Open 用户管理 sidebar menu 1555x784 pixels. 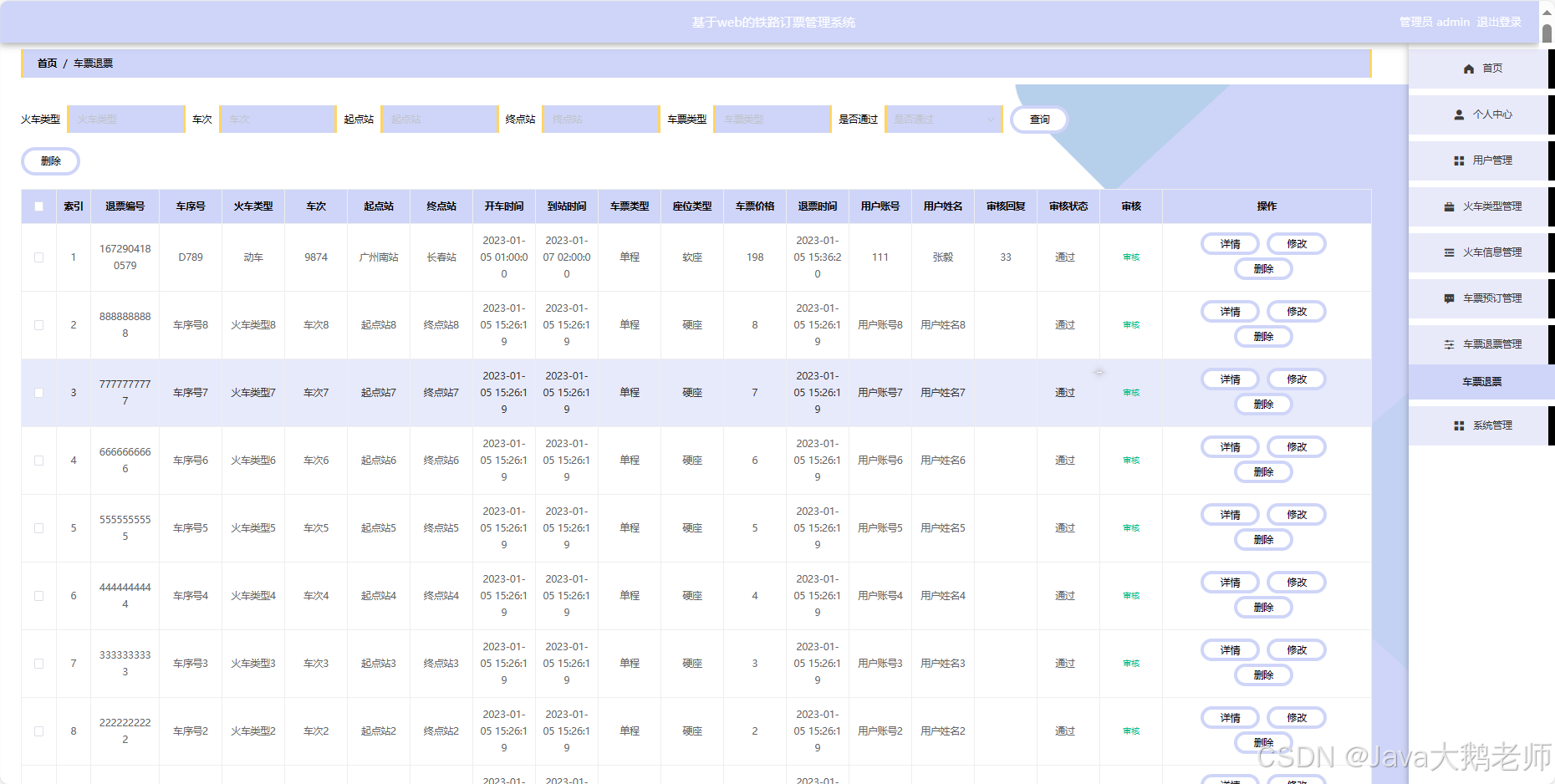[1481, 160]
